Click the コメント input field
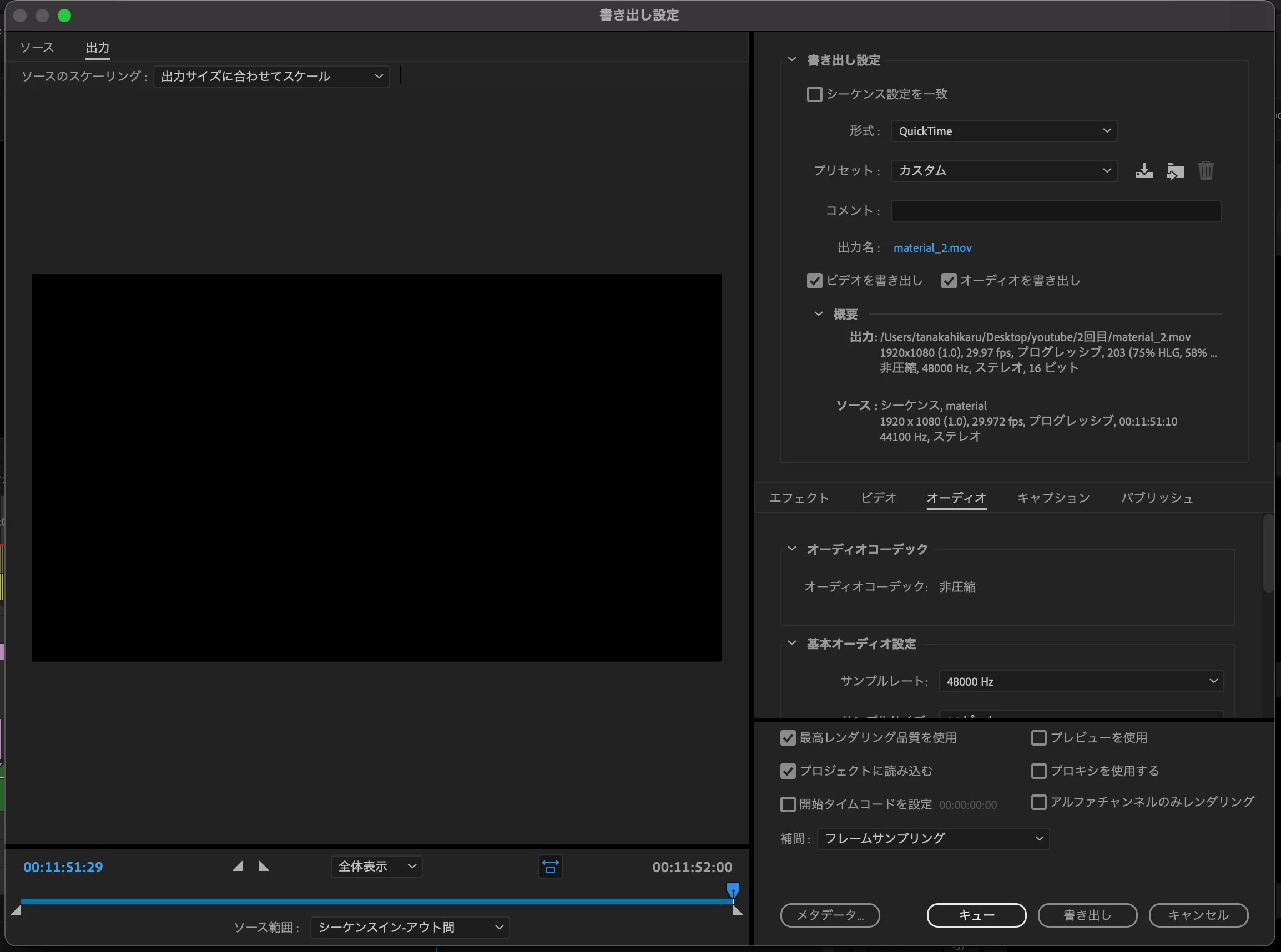 1056,211
